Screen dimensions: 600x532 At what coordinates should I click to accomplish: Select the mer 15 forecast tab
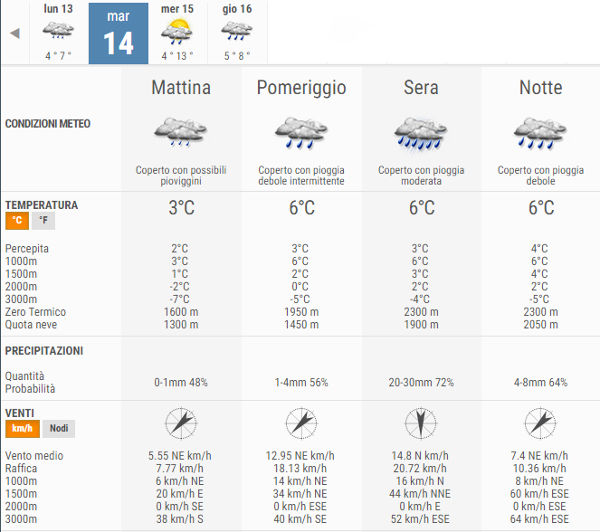177,32
